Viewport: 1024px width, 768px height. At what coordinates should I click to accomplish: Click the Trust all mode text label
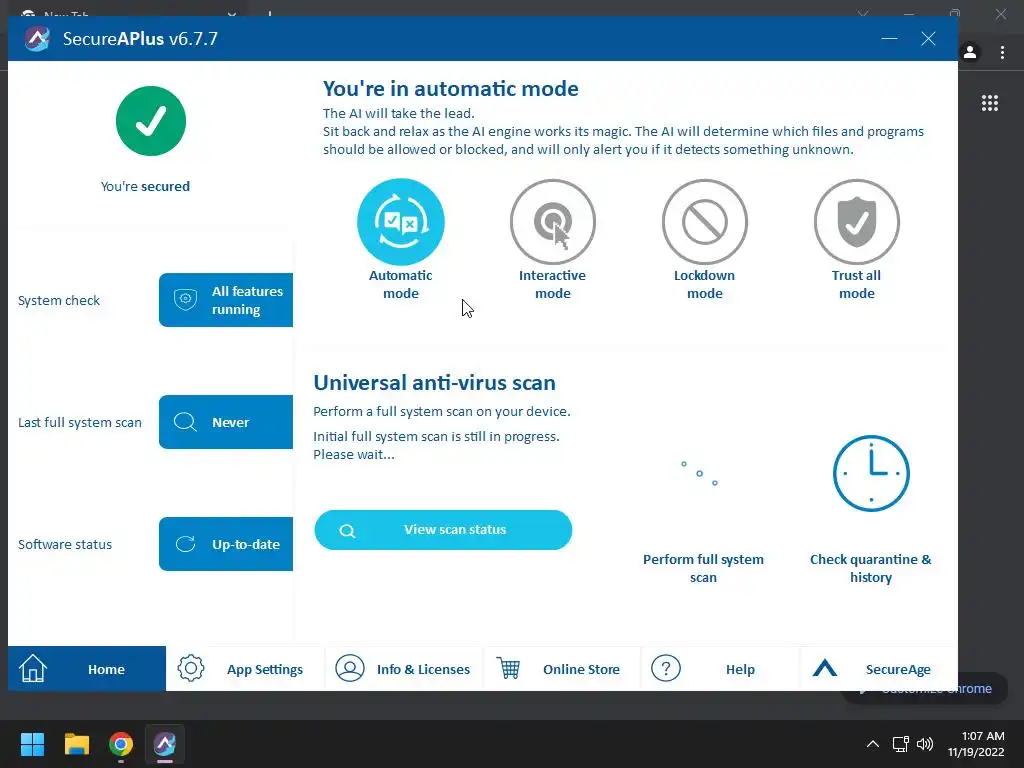(x=856, y=284)
